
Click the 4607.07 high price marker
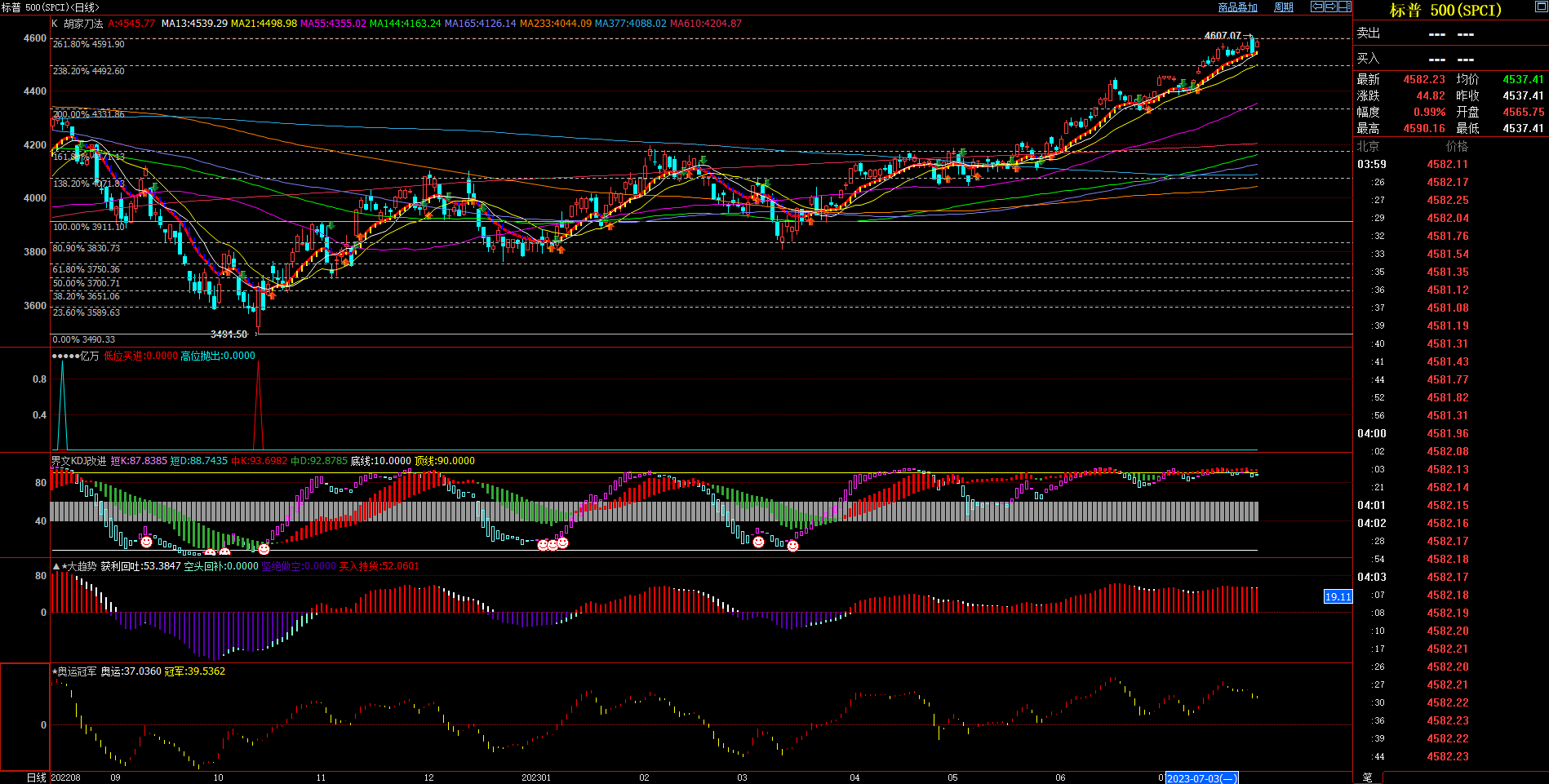click(x=1222, y=36)
